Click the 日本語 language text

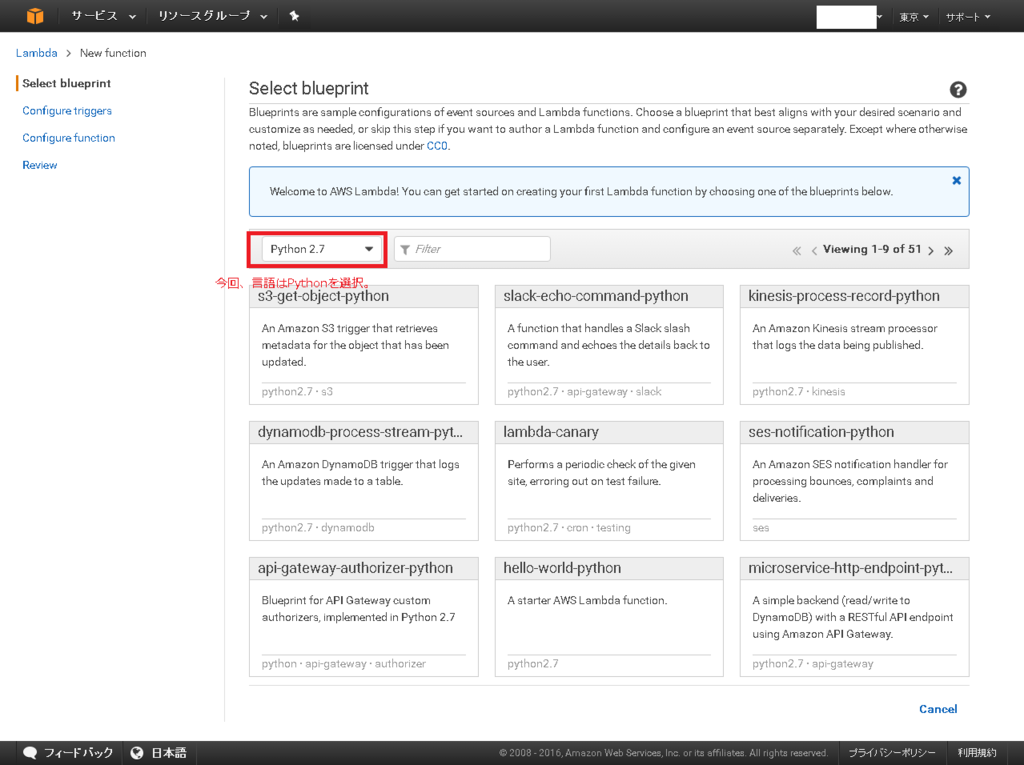168,753
